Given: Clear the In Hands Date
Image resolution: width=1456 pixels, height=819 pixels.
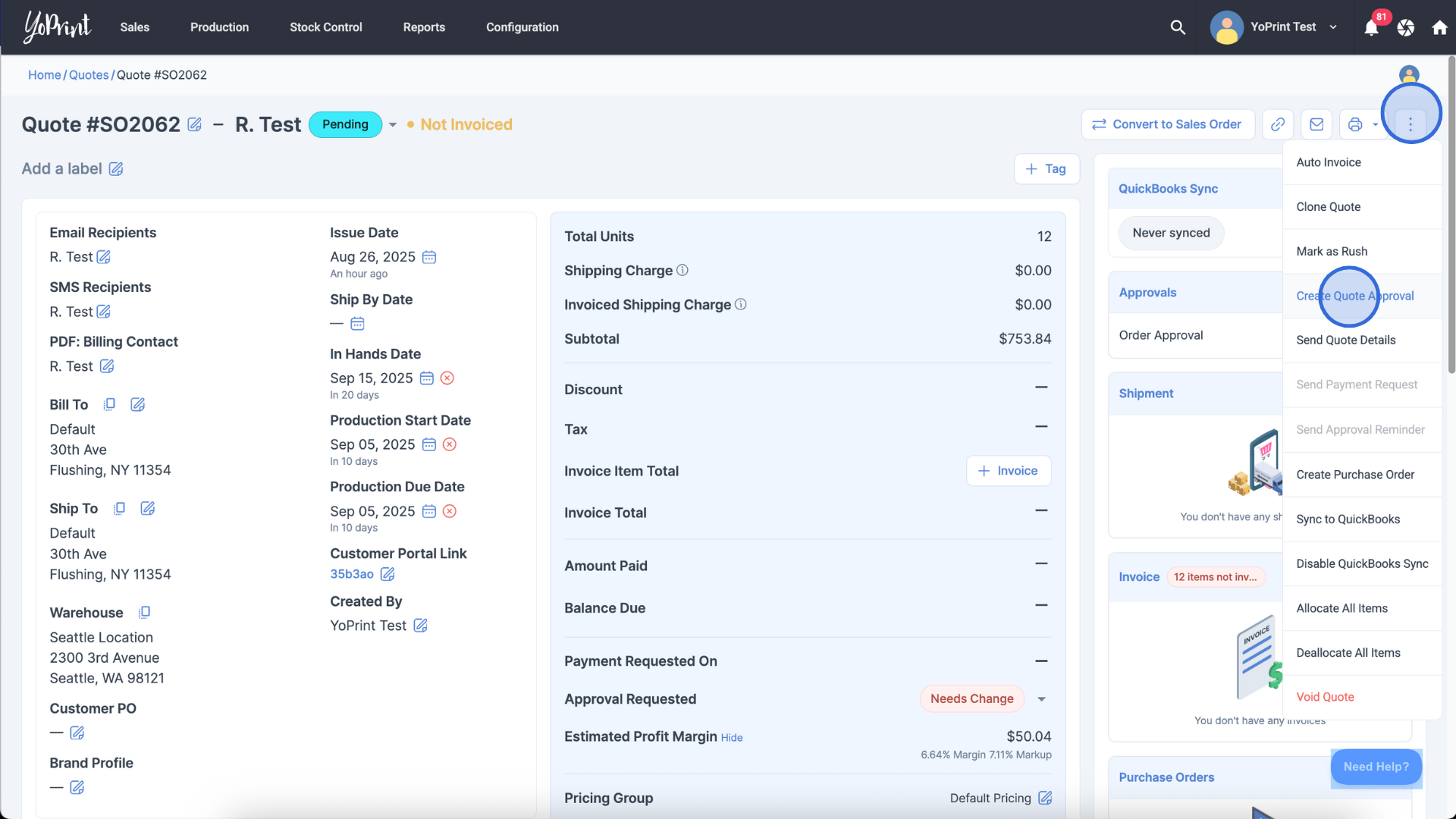Looking at the screenshot, I should coord(447,378).
